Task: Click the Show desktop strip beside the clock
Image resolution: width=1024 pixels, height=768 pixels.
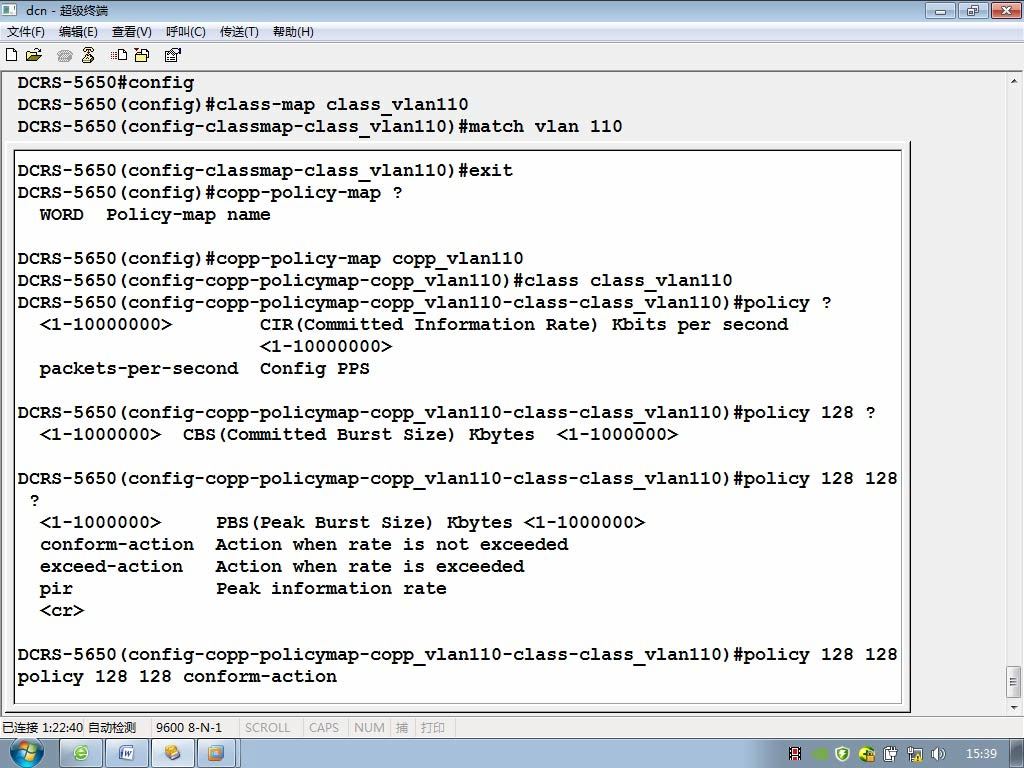Action: pos(1017,754)
